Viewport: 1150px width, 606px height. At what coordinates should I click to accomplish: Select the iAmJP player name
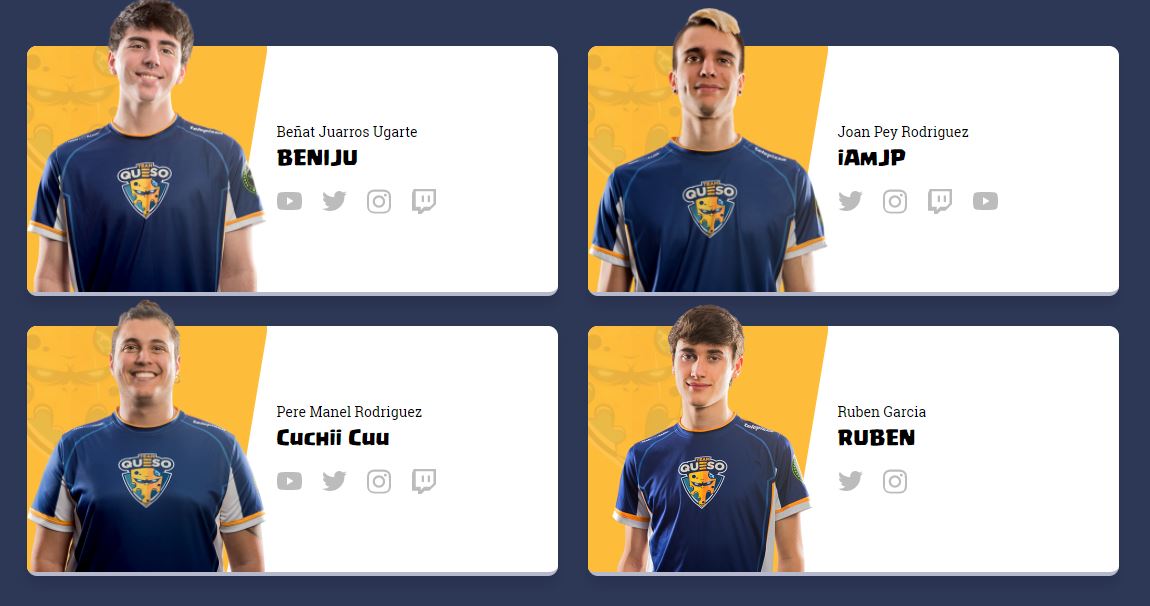[x=871, y=158]
